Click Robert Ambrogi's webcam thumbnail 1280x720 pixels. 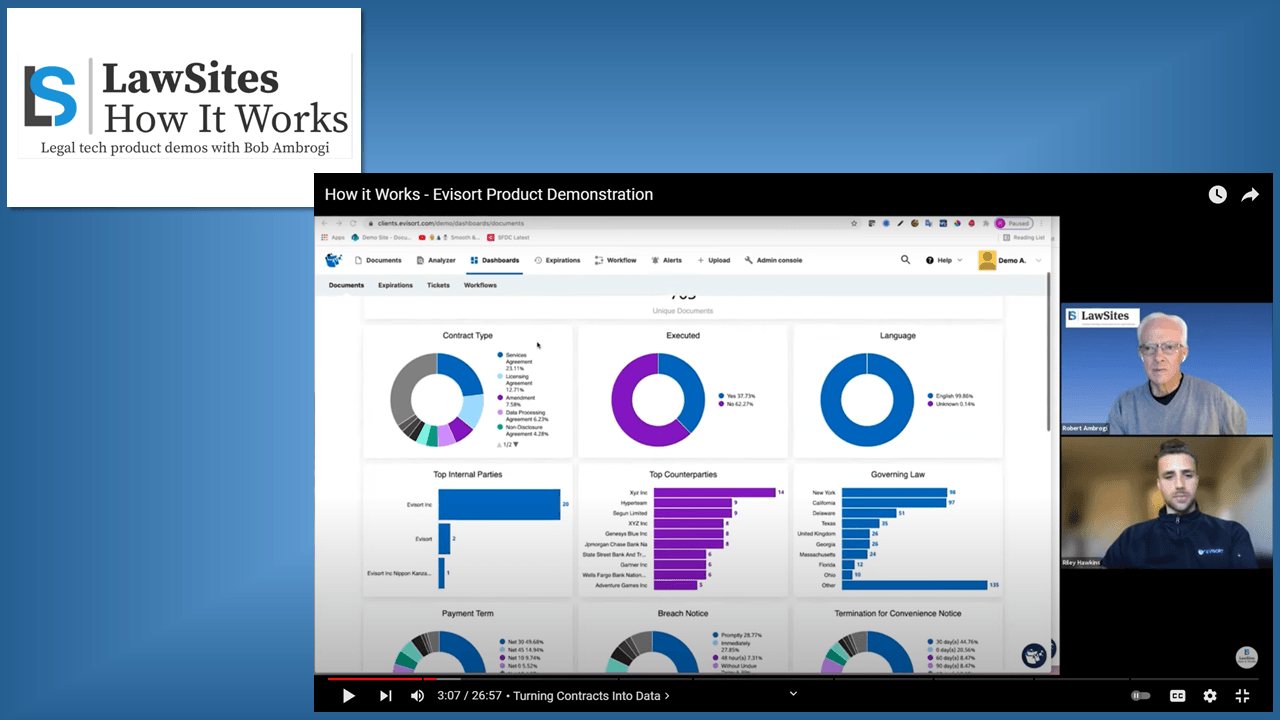click(1167, 369)
